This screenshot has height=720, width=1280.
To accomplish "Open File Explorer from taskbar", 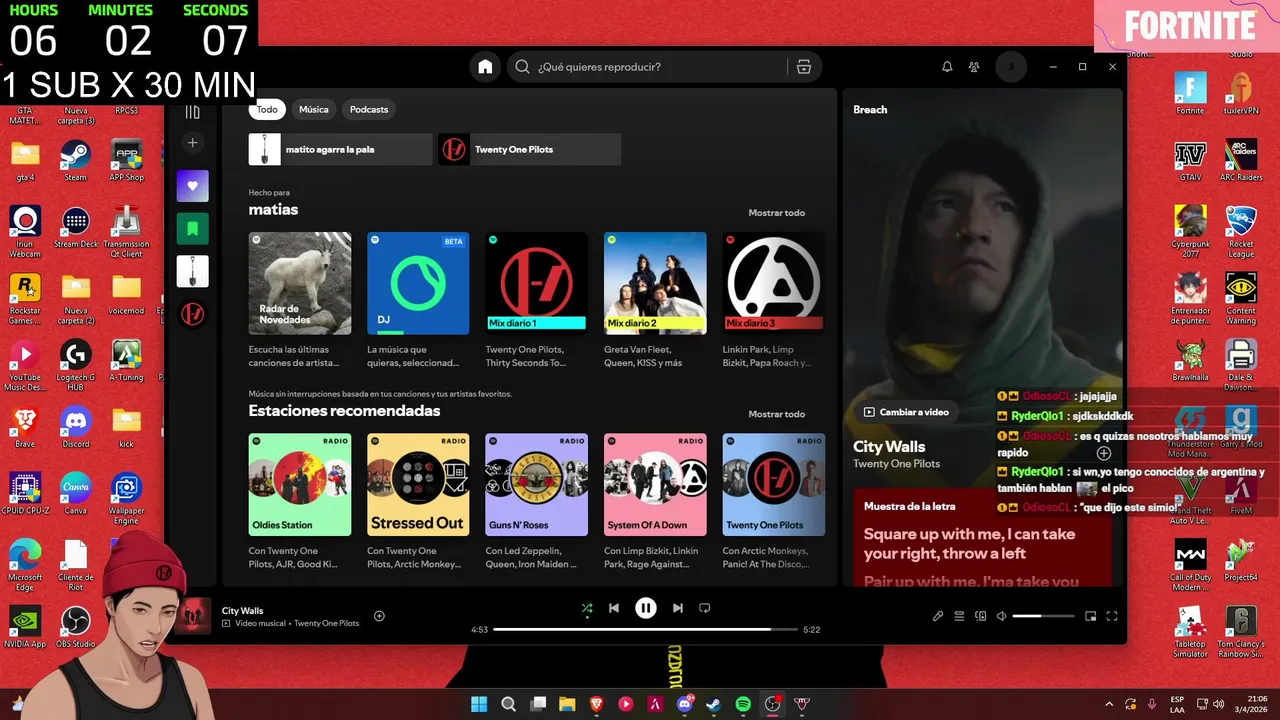I will 567,704.
